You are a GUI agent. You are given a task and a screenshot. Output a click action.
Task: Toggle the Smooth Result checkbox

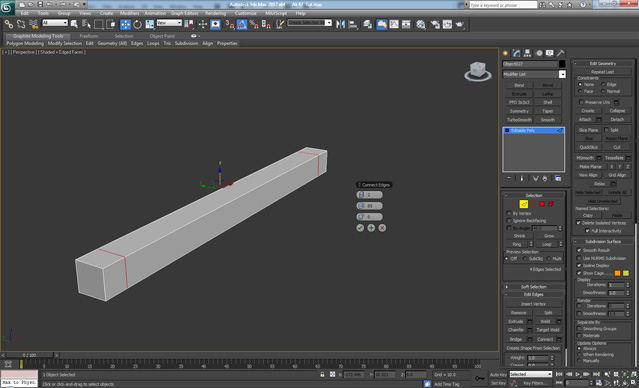tap(579, 250)
